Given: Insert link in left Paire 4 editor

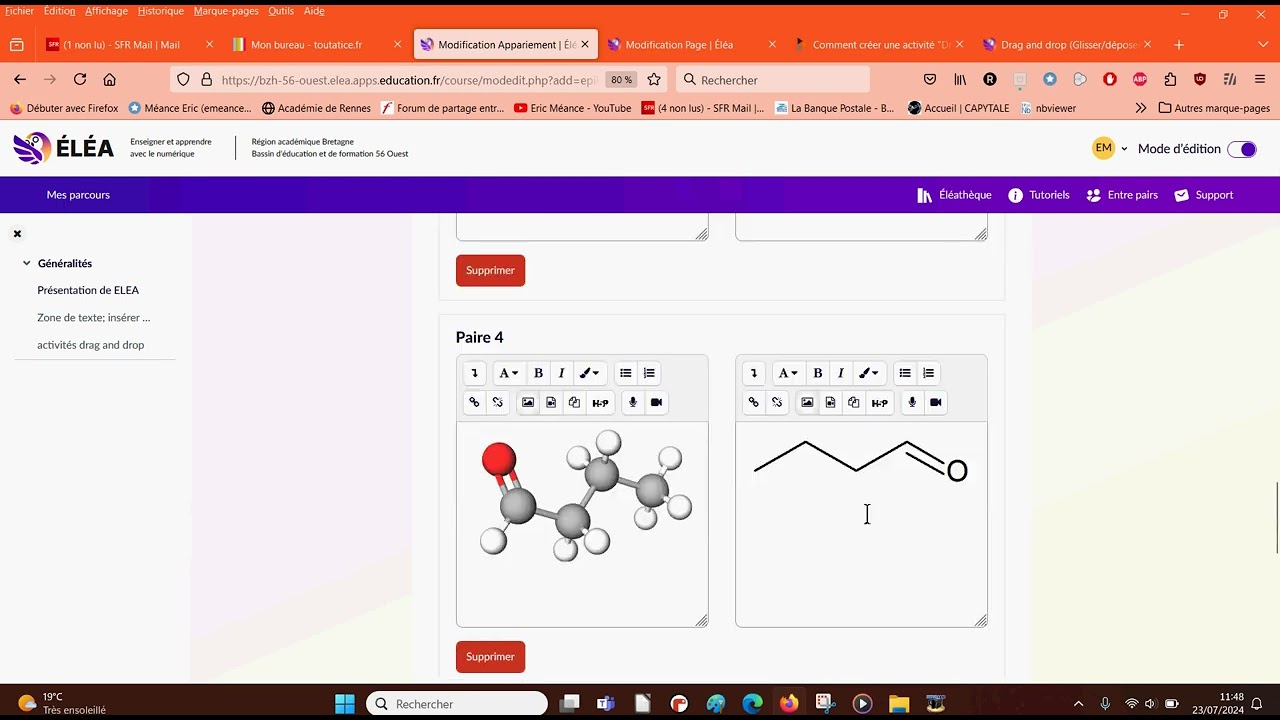Looking at the screenshot, I should pos(474,402).
